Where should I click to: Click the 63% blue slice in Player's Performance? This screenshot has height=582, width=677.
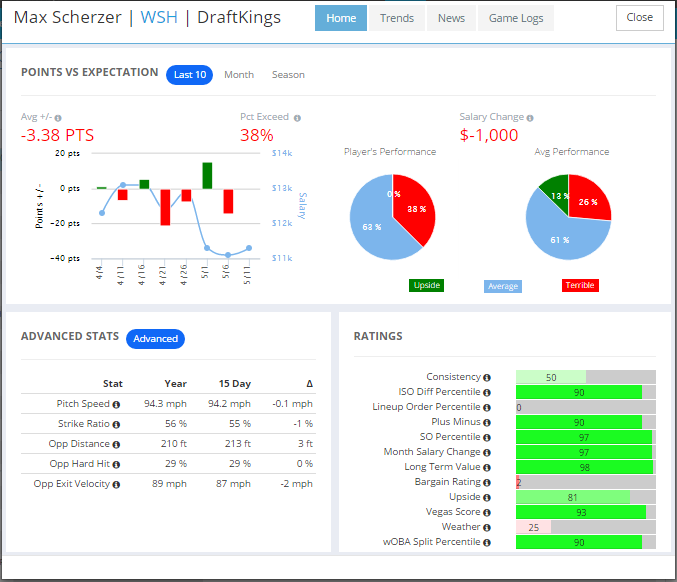coord(371,225)
